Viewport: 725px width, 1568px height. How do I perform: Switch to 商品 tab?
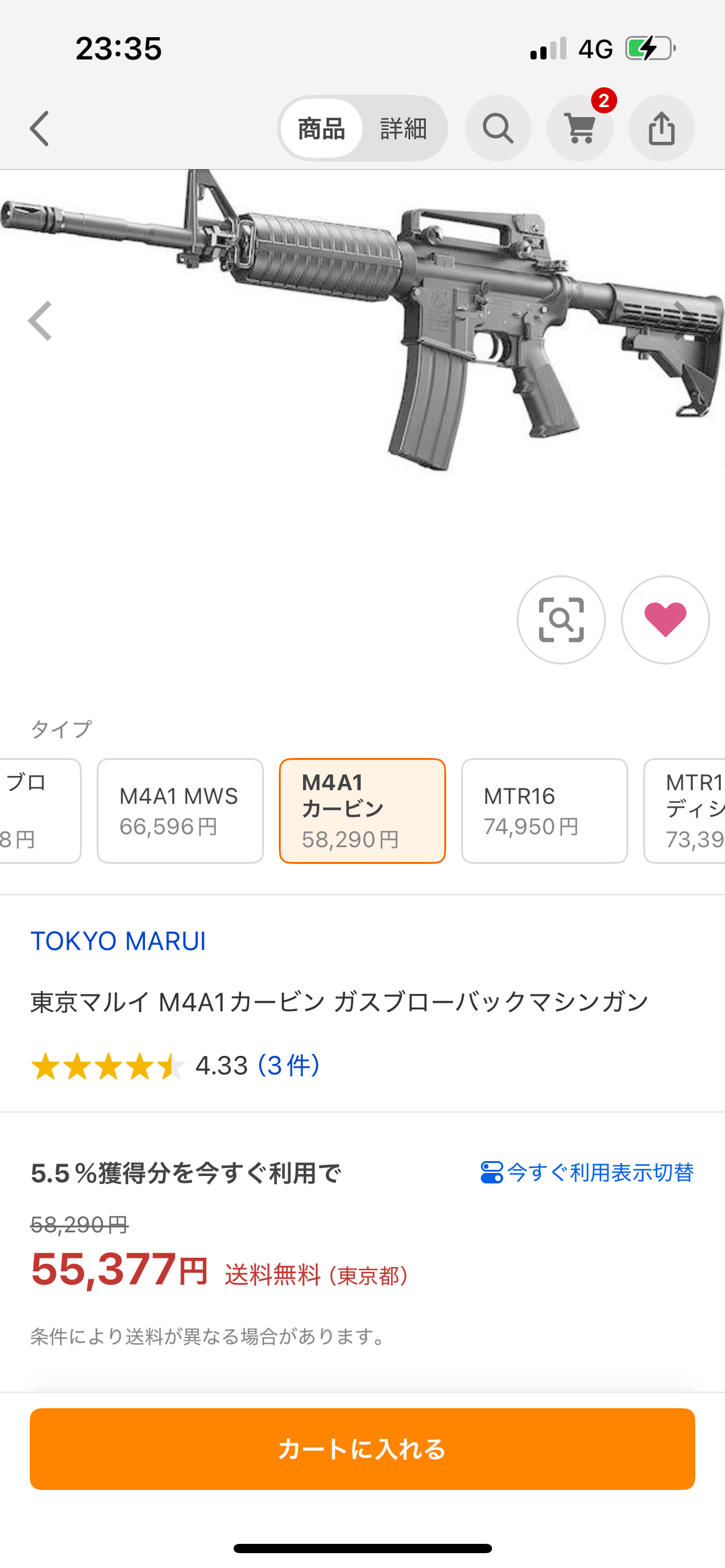coord(321,129)
